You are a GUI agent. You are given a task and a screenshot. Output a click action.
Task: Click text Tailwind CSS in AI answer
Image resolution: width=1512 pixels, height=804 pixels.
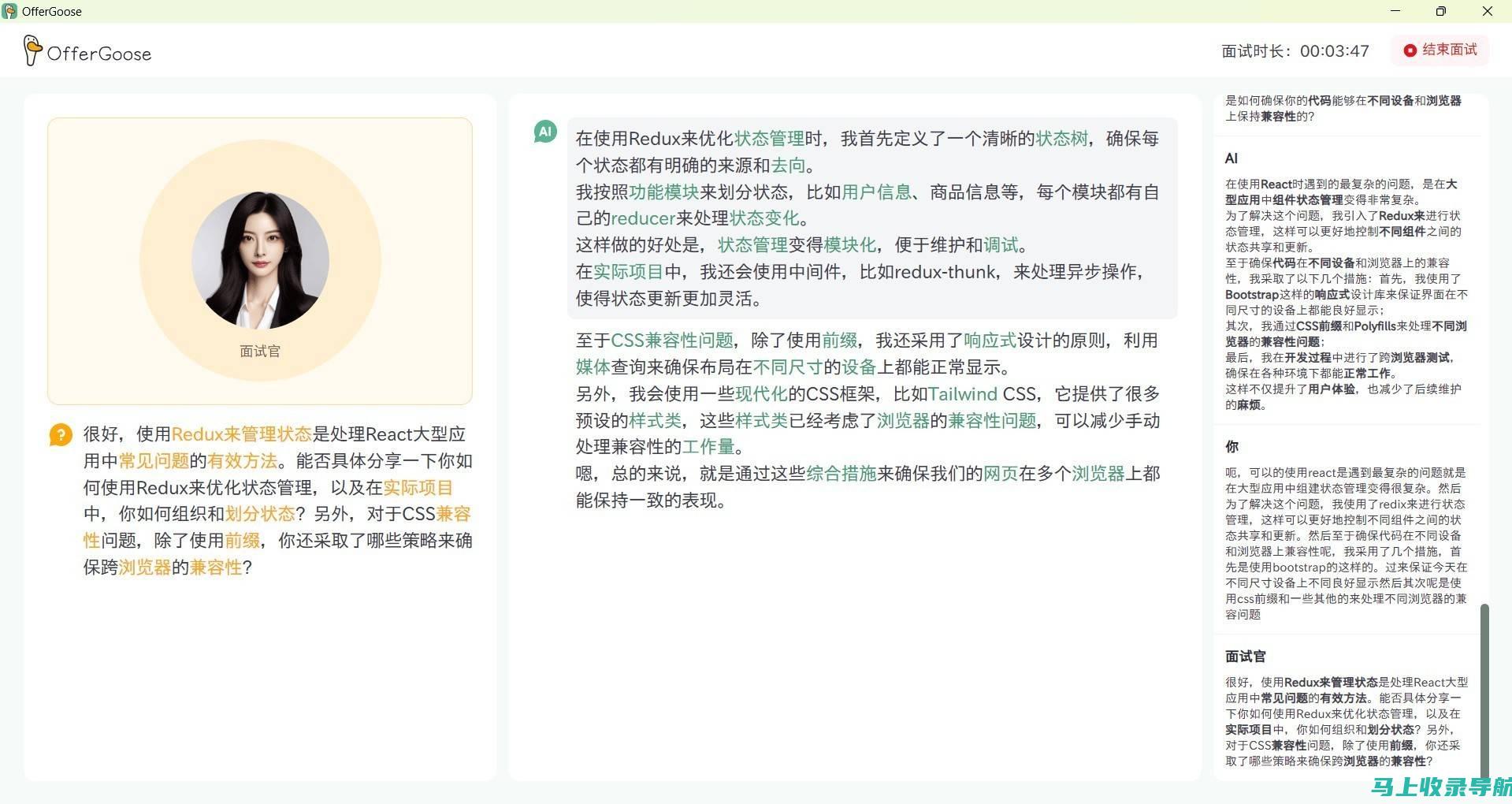982,394
